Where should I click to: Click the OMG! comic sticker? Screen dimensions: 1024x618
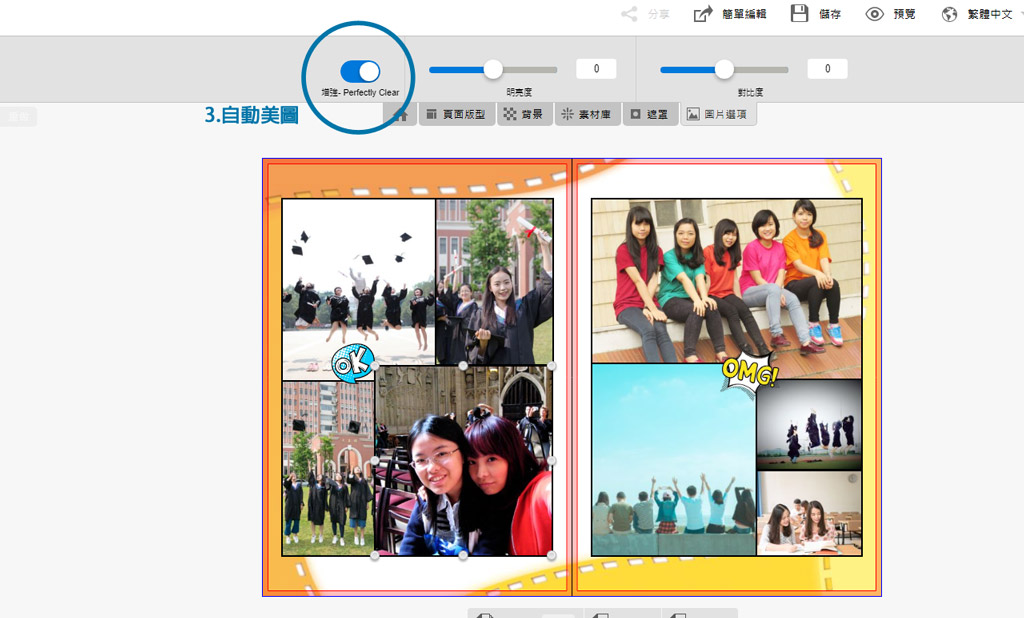[x=750, y=373]
